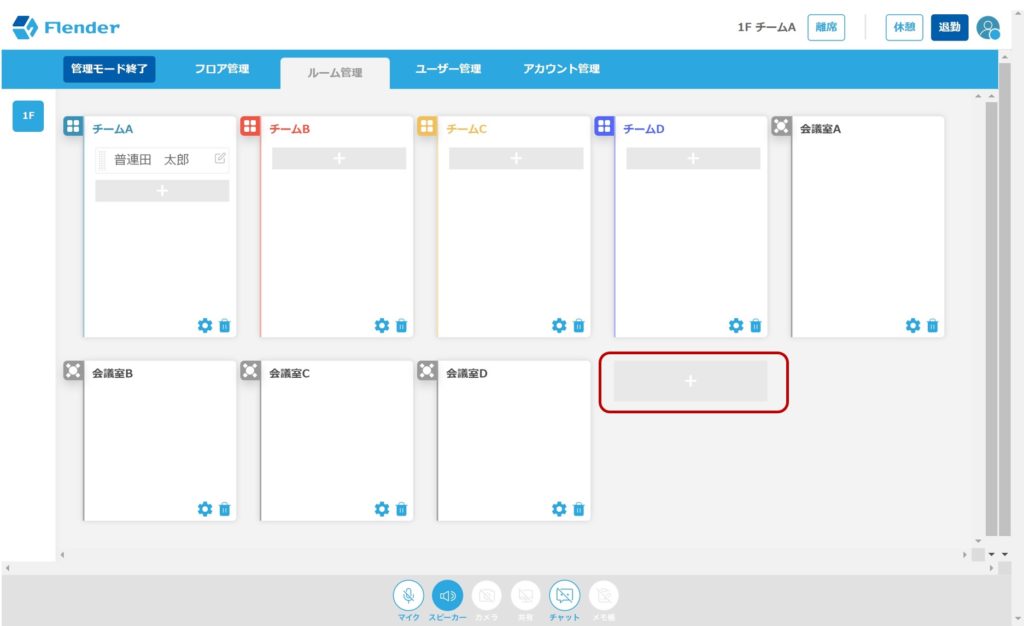Select the 1F floor button
The width and height of the screenshot is (1024, 626).
pyautogui.click(x=28, y=116)
